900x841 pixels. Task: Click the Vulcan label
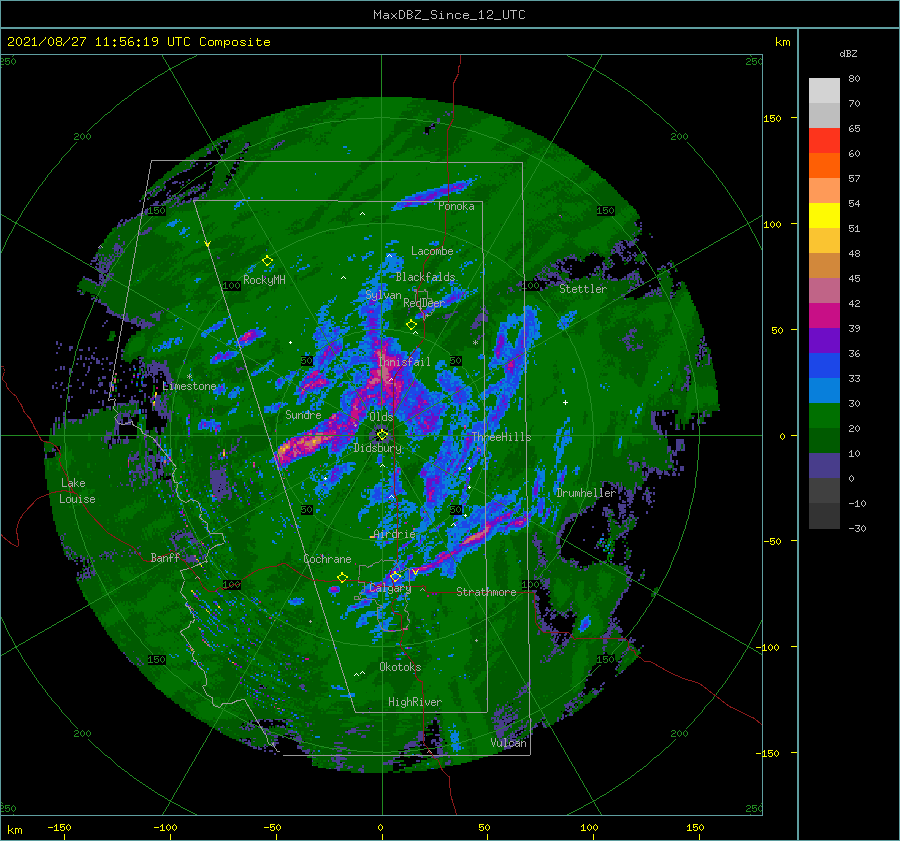point(509,743)
